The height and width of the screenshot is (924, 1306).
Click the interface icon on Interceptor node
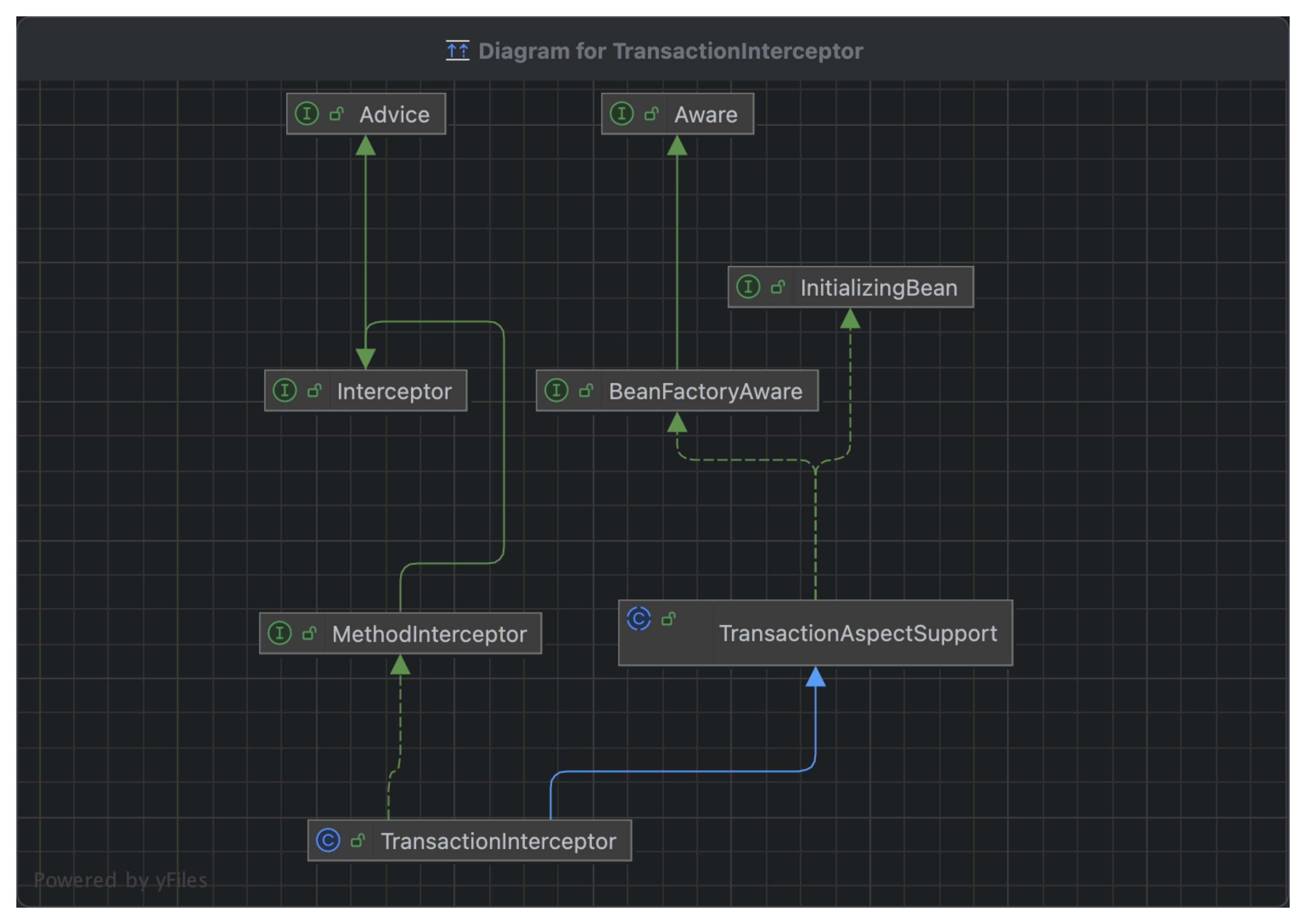285,390
